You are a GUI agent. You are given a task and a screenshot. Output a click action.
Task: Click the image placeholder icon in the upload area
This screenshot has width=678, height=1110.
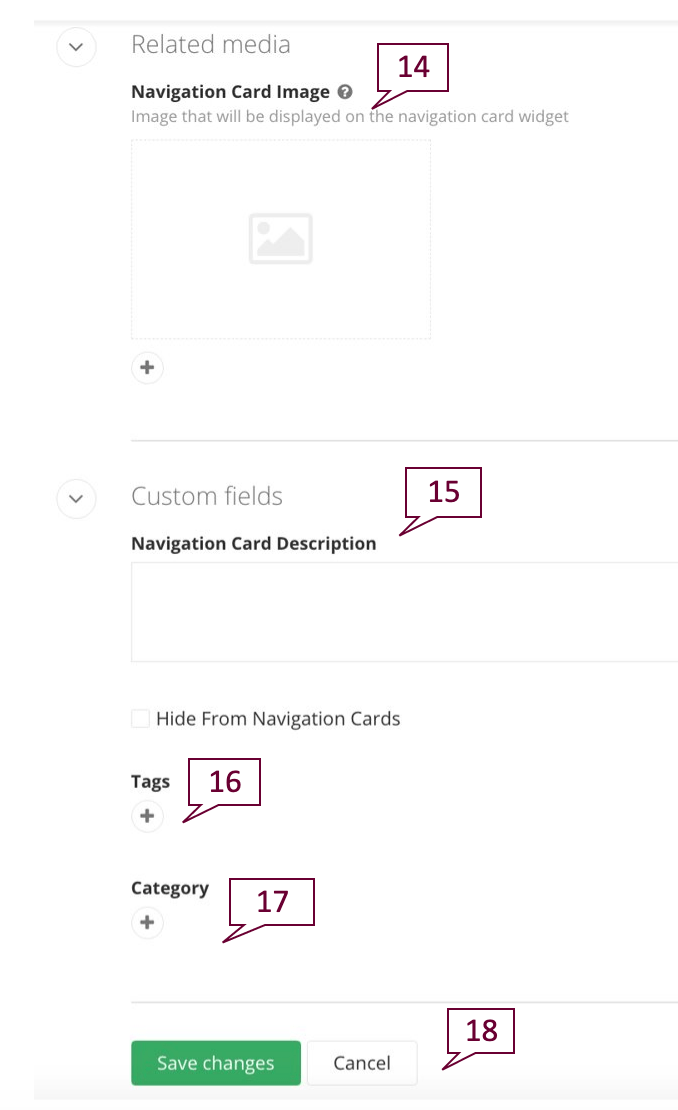pyautogui.click(x=281, y=238)
